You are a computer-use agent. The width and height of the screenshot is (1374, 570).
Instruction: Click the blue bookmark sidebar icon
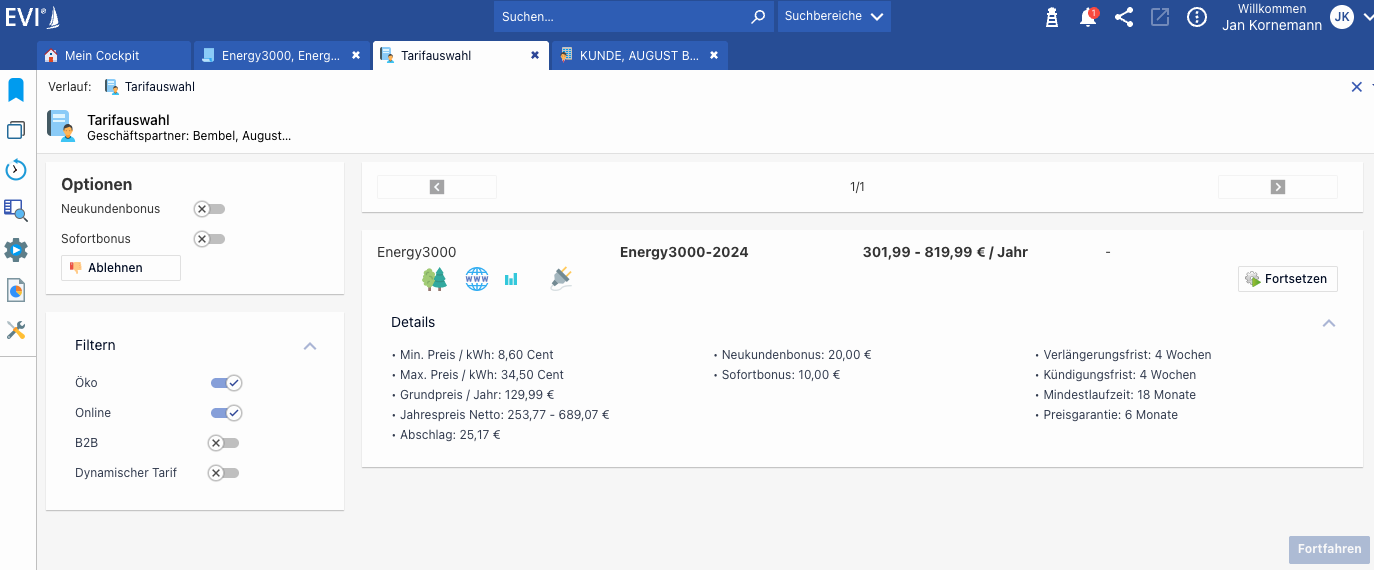[x=16, y=91]
